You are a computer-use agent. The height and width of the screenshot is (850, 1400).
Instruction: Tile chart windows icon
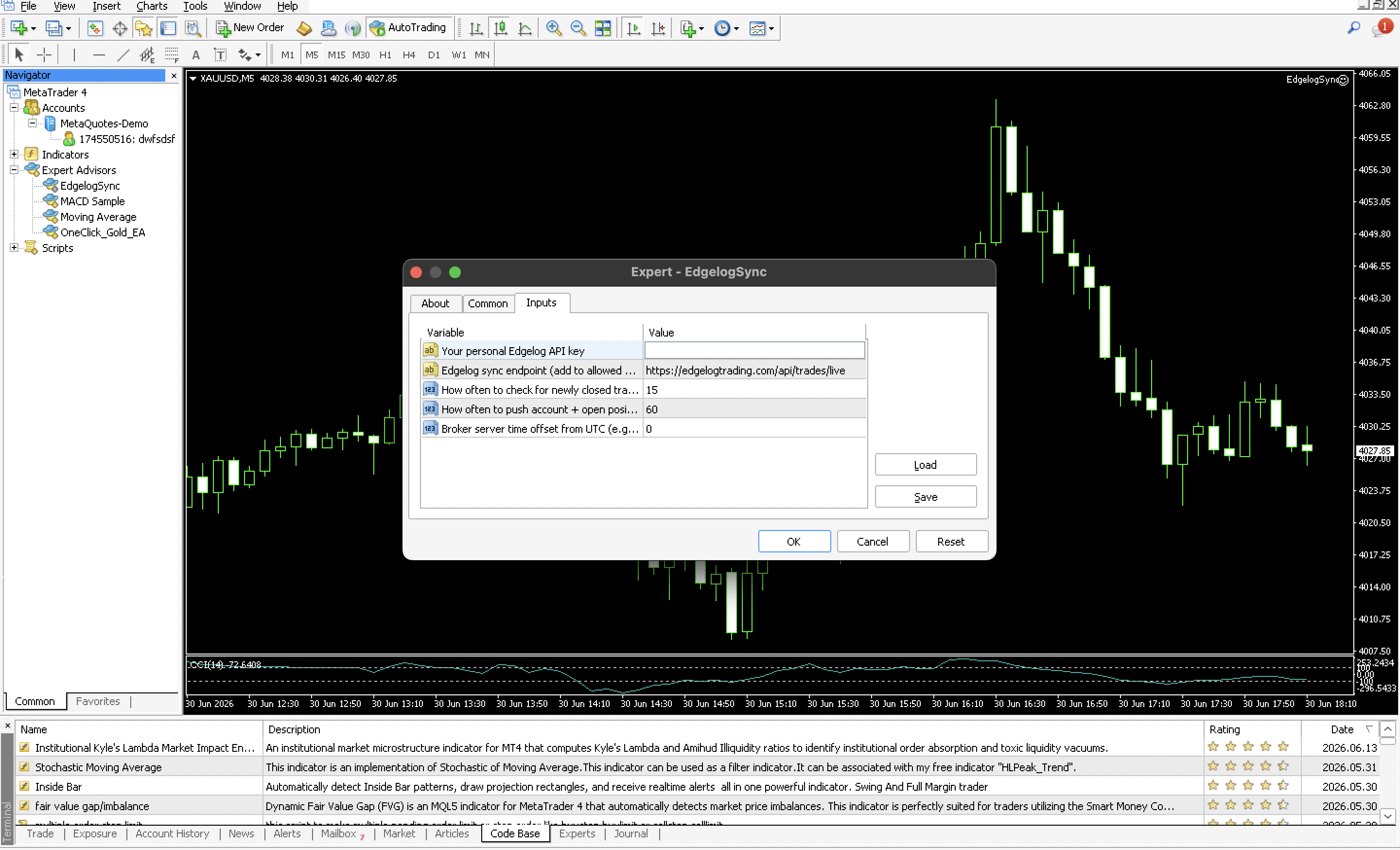pos(602,28)
